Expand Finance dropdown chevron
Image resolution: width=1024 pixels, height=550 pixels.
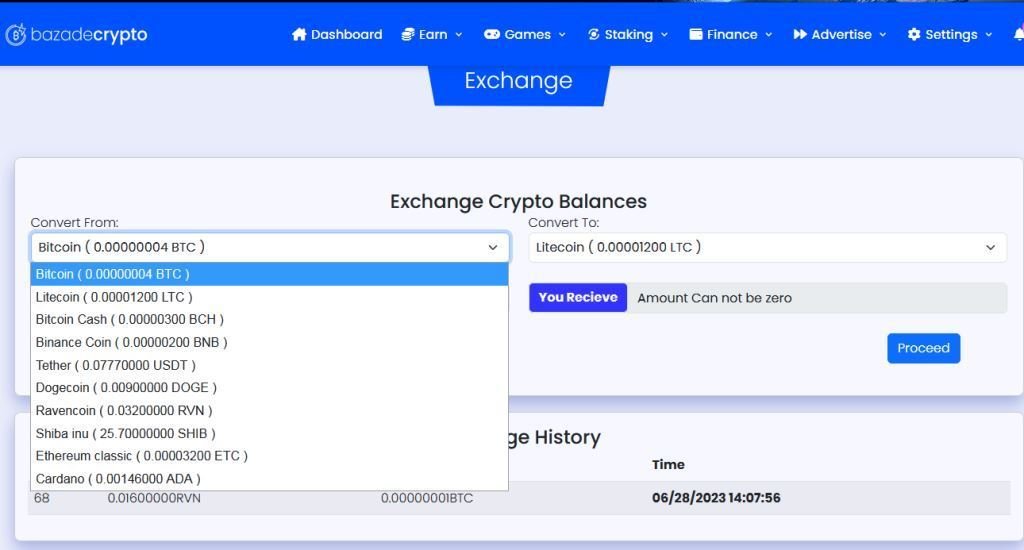coord(769,35)
